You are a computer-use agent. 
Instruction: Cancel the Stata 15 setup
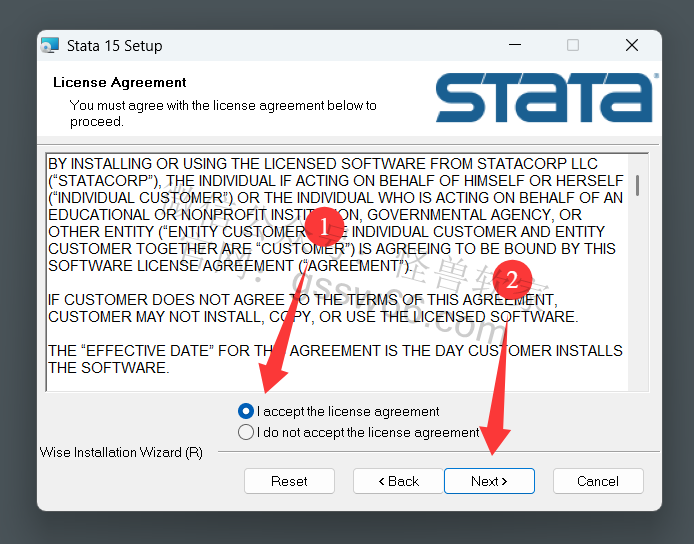coord(598,481)
